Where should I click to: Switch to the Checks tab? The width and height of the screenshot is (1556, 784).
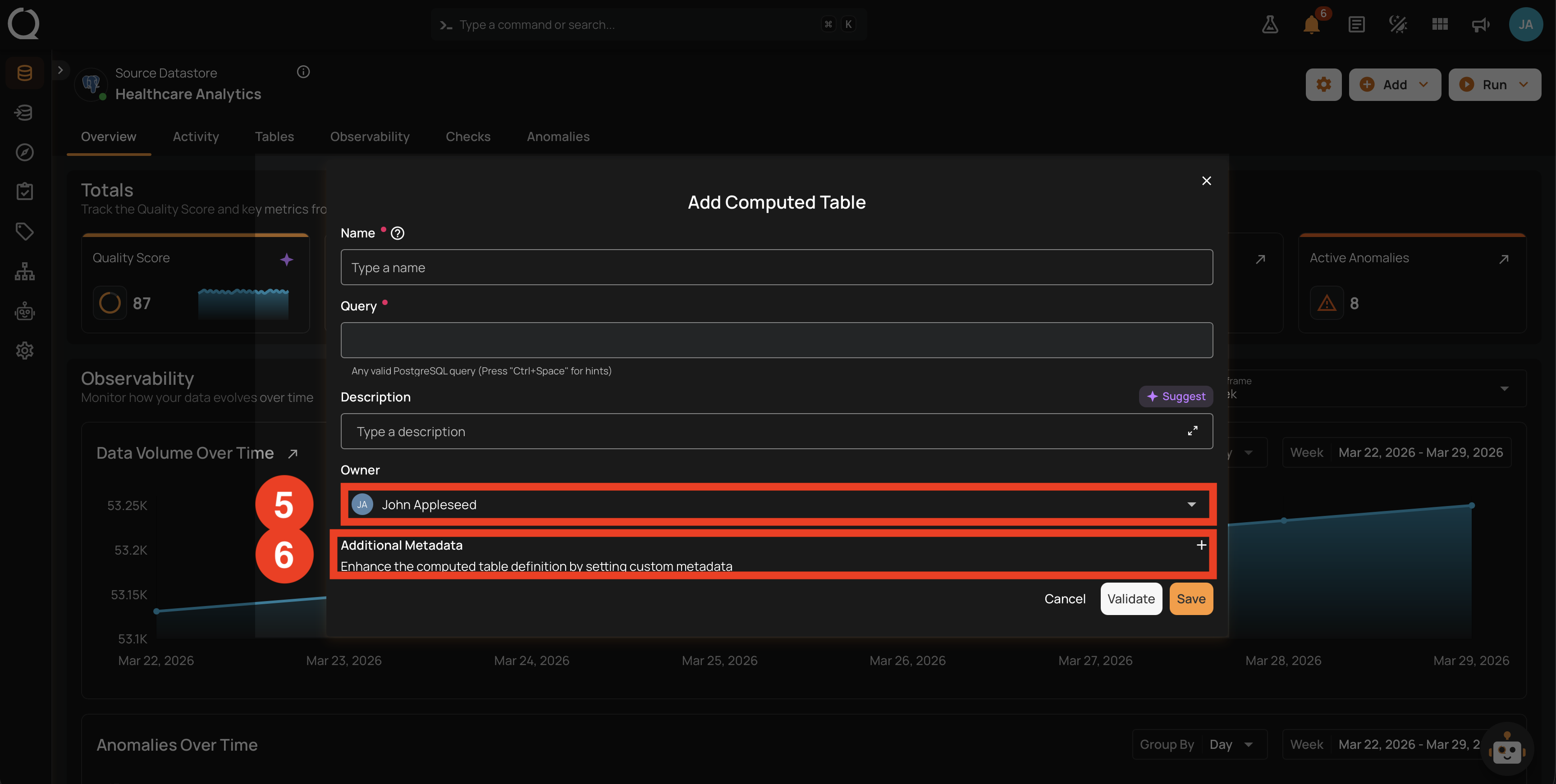tap(468, 137)
